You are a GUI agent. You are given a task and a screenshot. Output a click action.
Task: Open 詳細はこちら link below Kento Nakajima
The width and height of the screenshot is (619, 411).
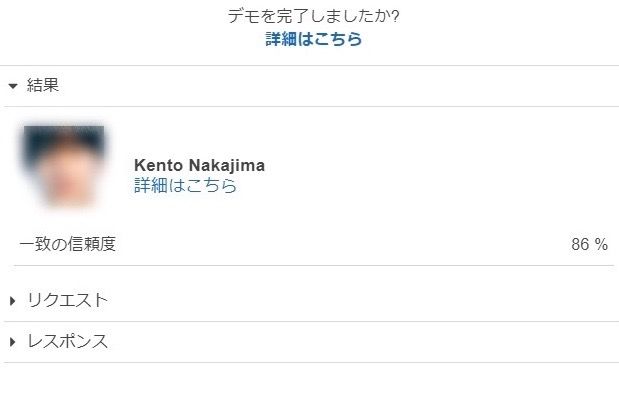pyautogui.click(x=185, y=186)
